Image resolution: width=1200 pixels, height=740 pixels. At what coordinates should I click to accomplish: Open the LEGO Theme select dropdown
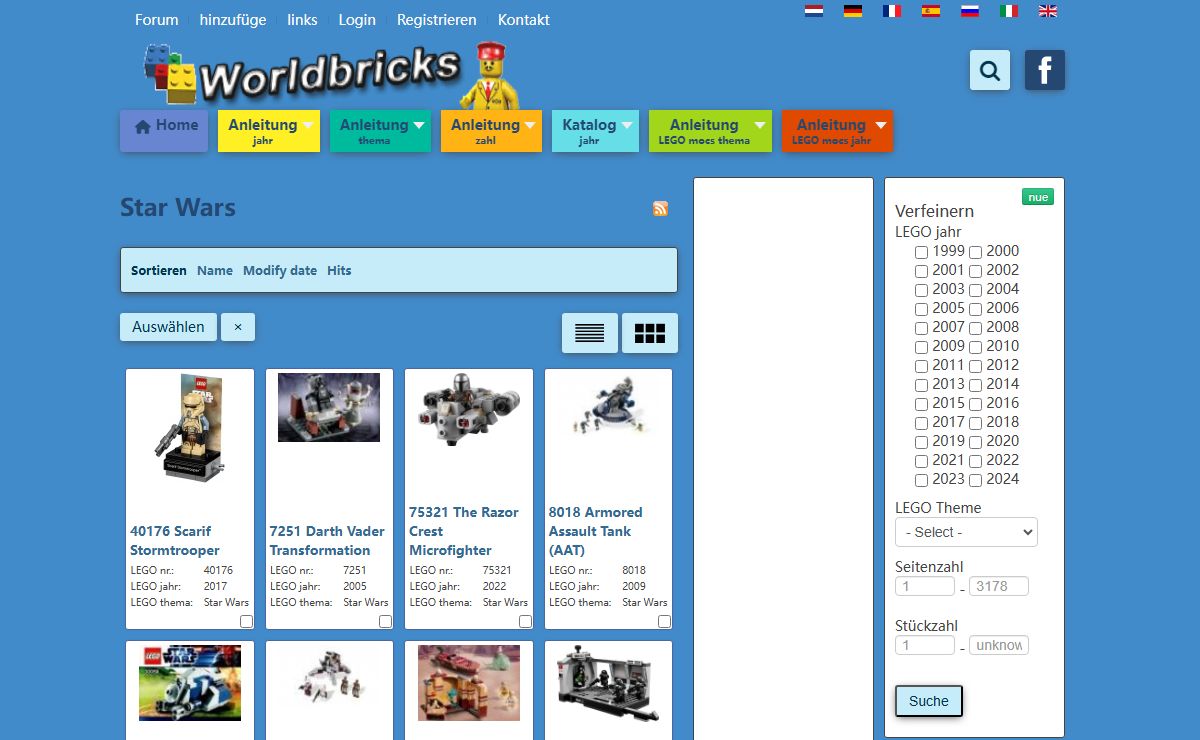[966, 532]
